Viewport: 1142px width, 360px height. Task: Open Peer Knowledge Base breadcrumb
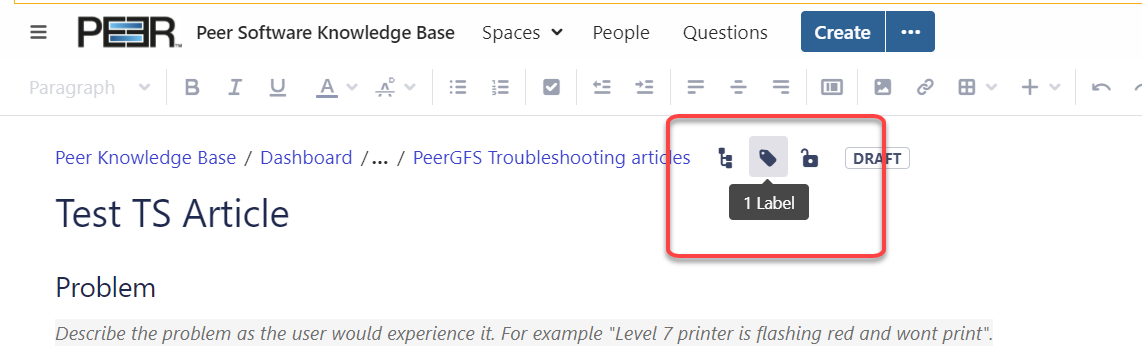click(146, 157)
